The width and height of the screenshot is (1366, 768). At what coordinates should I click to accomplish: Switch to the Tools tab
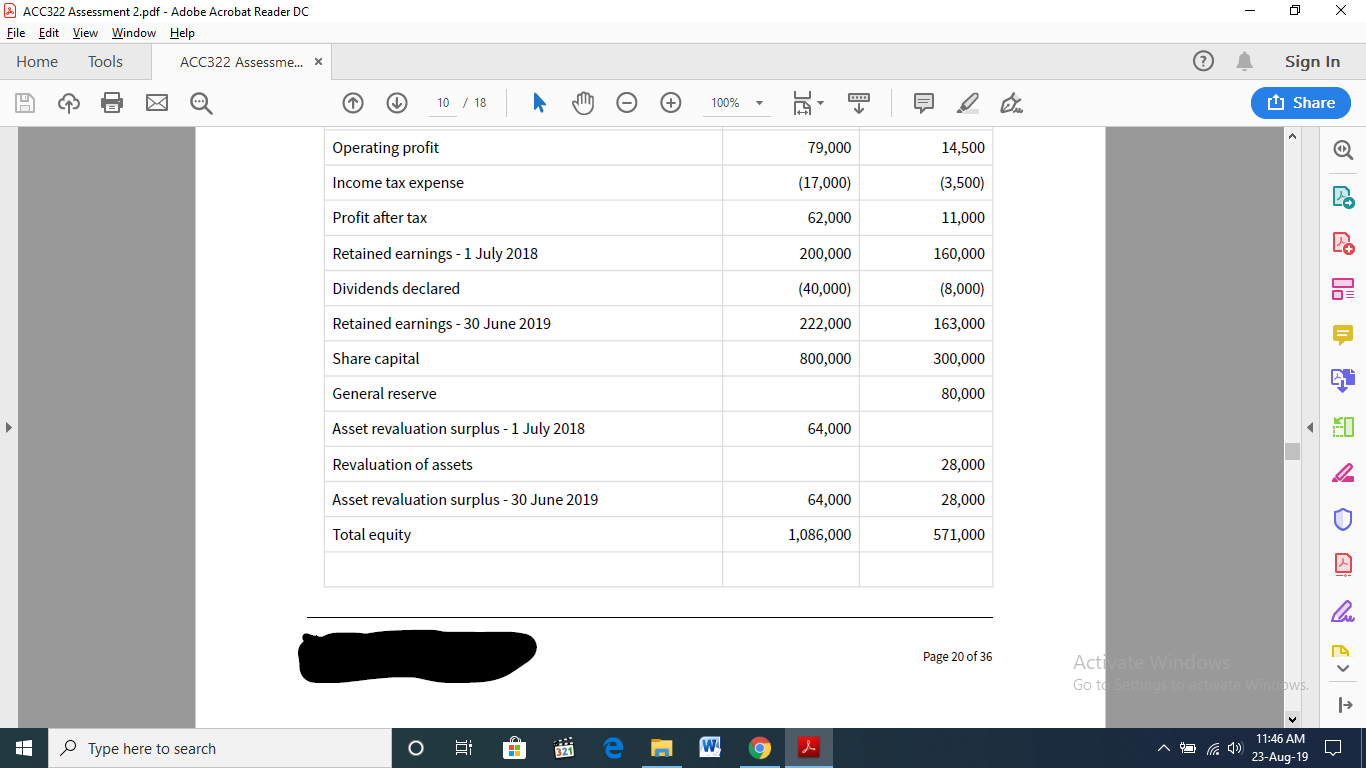click(x=105, y=61)
